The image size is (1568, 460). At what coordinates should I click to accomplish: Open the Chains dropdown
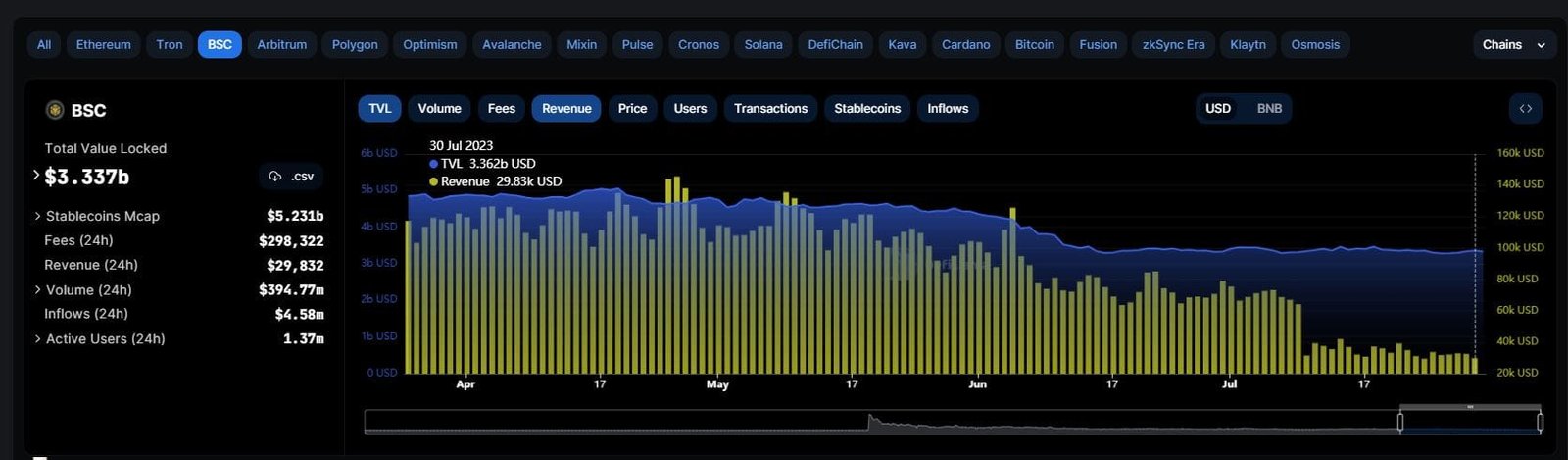click(x=1513, y=44)
